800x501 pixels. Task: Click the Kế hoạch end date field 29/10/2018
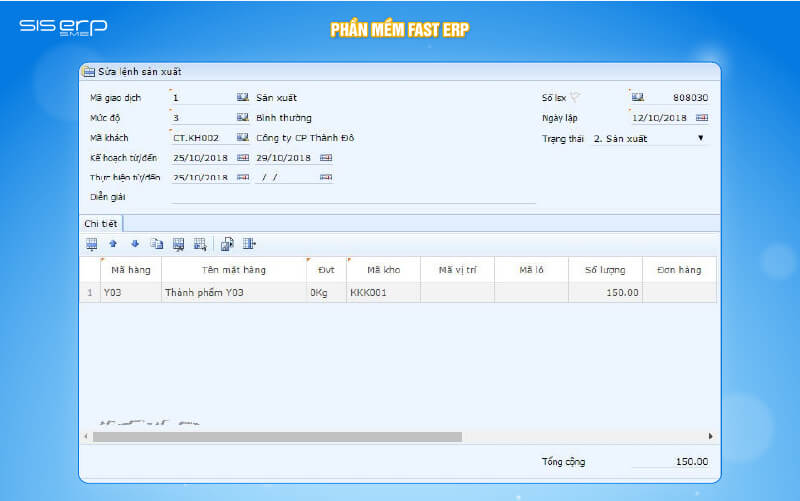tap(287, 158)
